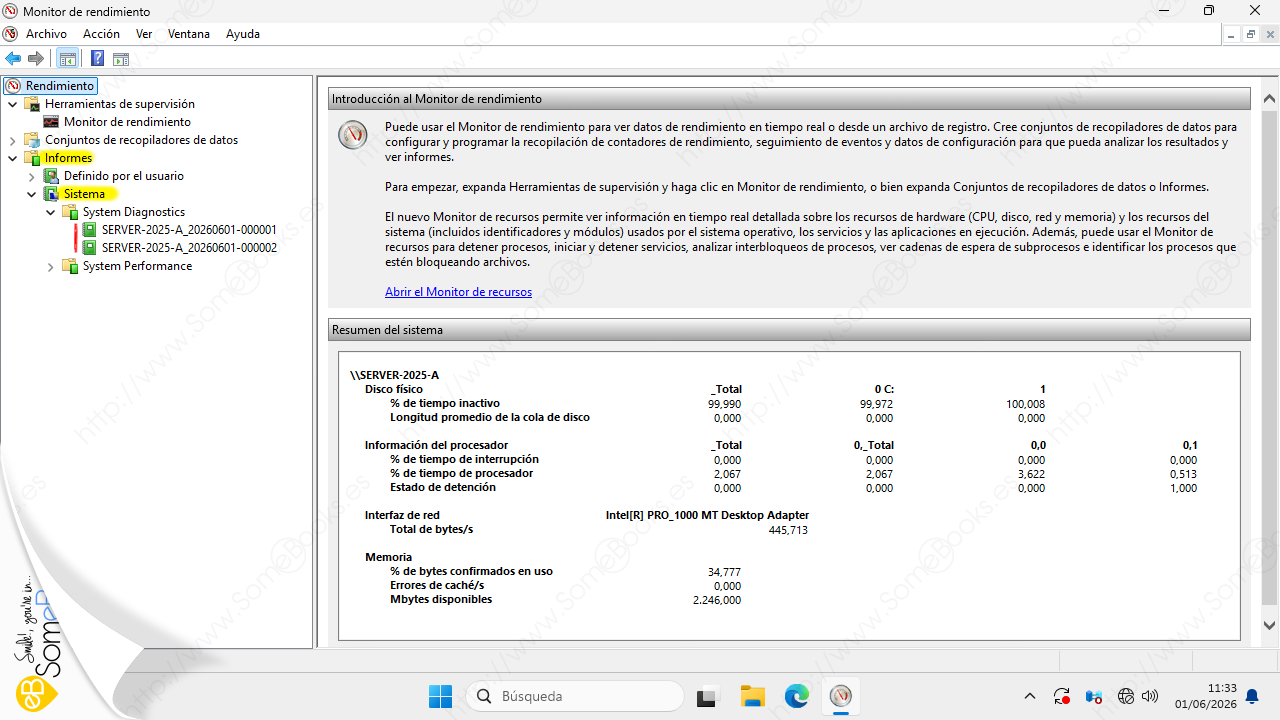Open Help from the toolbar question-mark icon
This screenshot has height=720, width=1280.
[x=97, y=59]
